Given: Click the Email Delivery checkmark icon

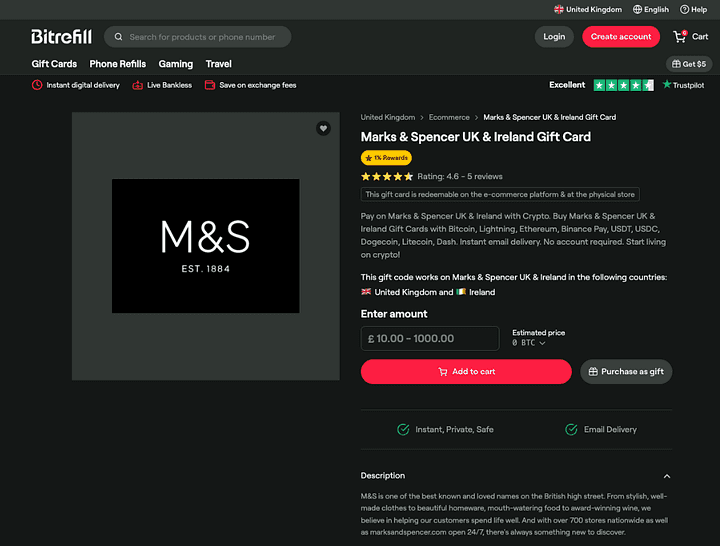Looking at the screenshot, I should pyautogui.click(x=571, y=429).
